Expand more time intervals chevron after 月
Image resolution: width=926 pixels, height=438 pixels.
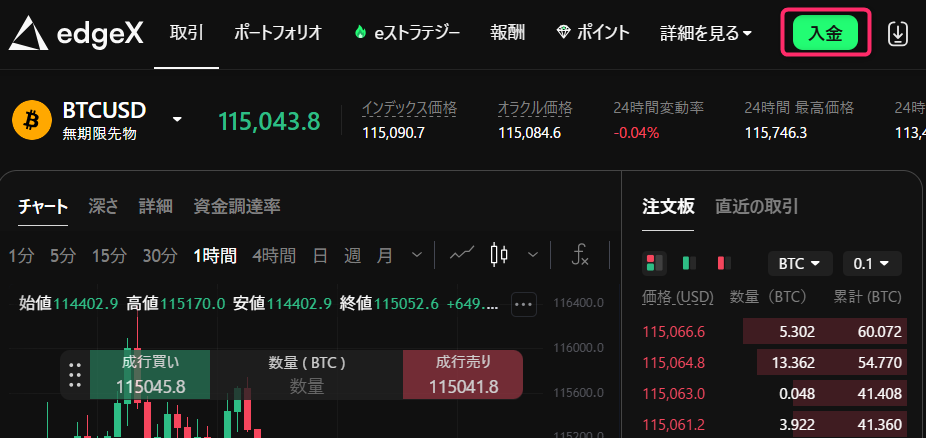(x=416, y=255)
